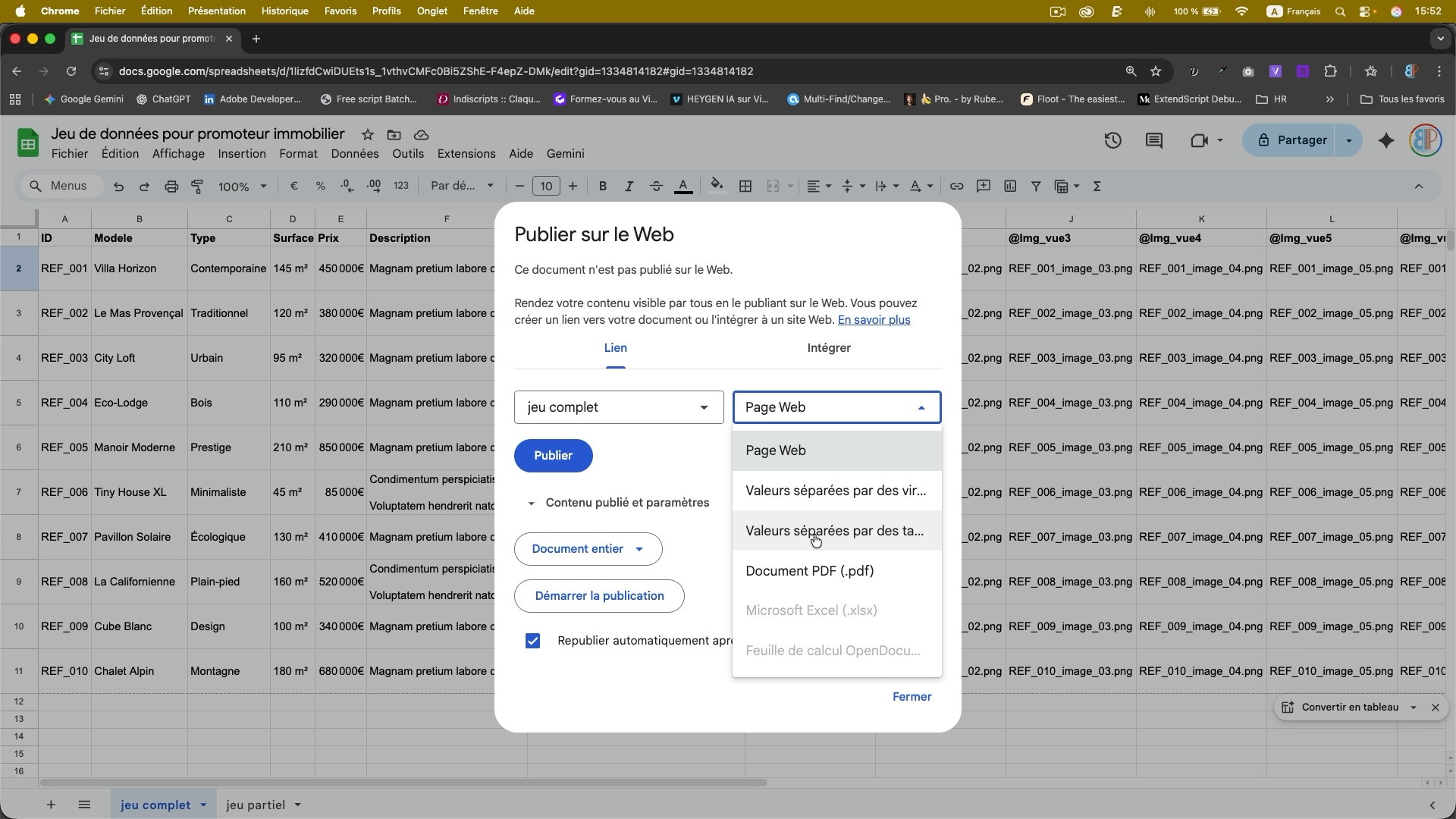Open the comments panel icon
The height and width of the screenshot is (819, 1456).
(x=1153, y=140)
